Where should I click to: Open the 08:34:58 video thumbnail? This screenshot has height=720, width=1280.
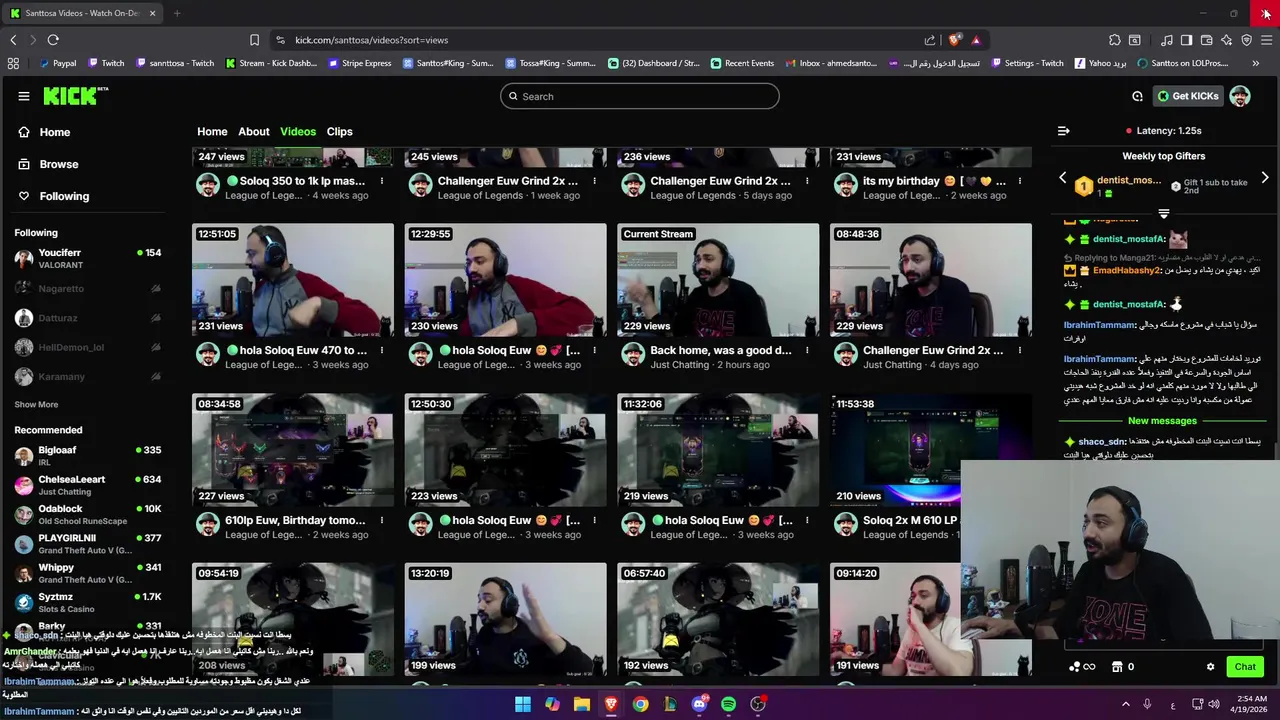pyautogui.click(x=293, y=450)
